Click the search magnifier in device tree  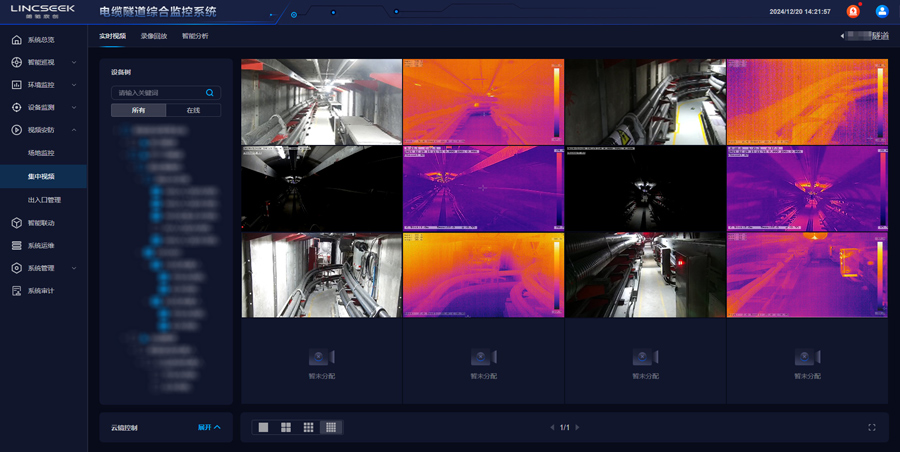pos(209,92)
